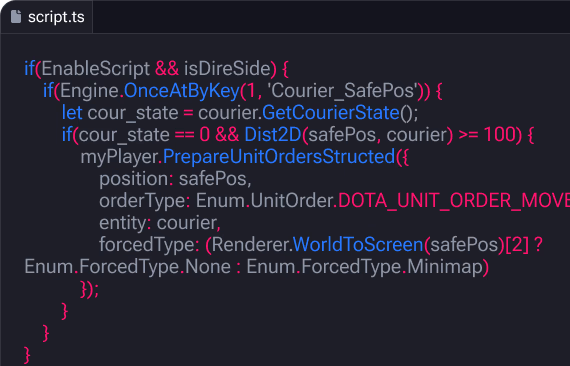Click the EnableScript variable in first line
This screenshot has width=570, height=366.
96,68
